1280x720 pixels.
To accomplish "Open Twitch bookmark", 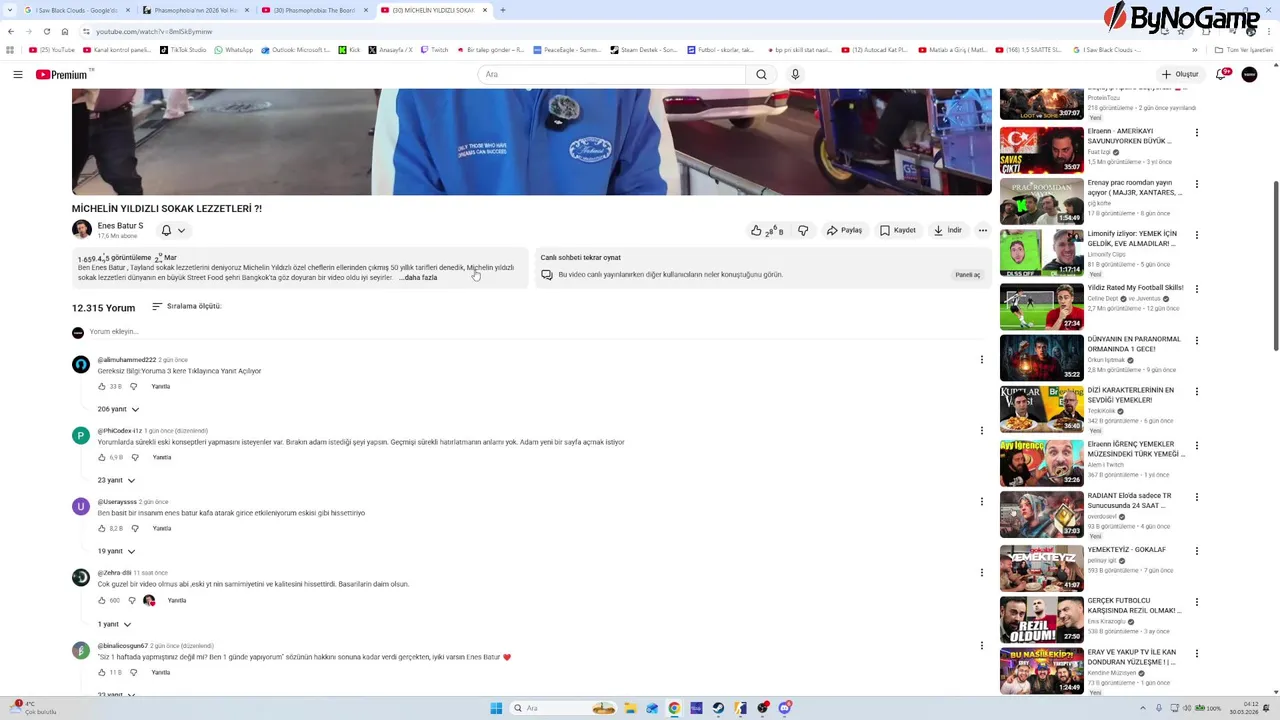I will click(x=435, y=49).
